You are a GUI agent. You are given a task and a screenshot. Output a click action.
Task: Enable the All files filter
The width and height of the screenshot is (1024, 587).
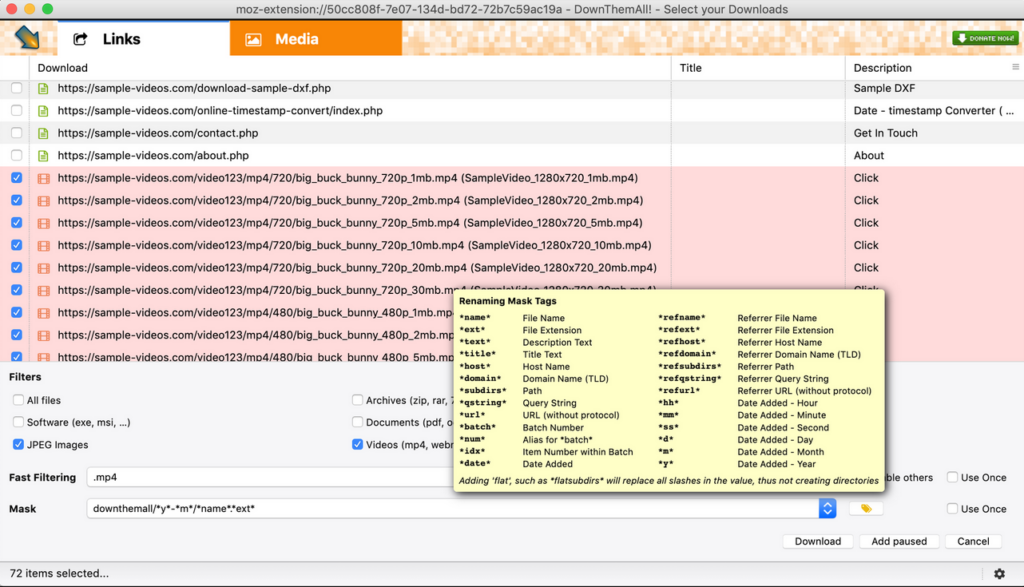pos(17,399)
